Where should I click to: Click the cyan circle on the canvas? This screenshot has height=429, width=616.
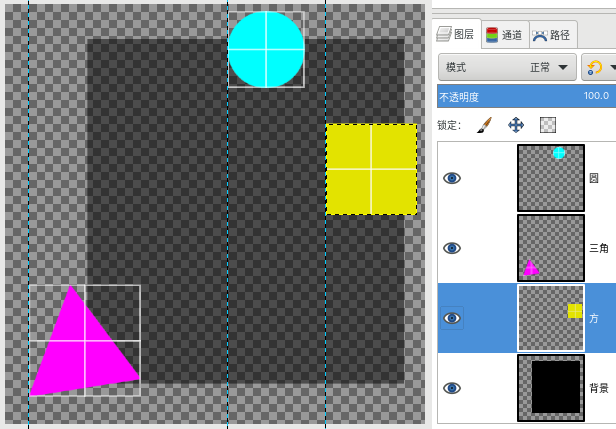(x=266, y=50)
